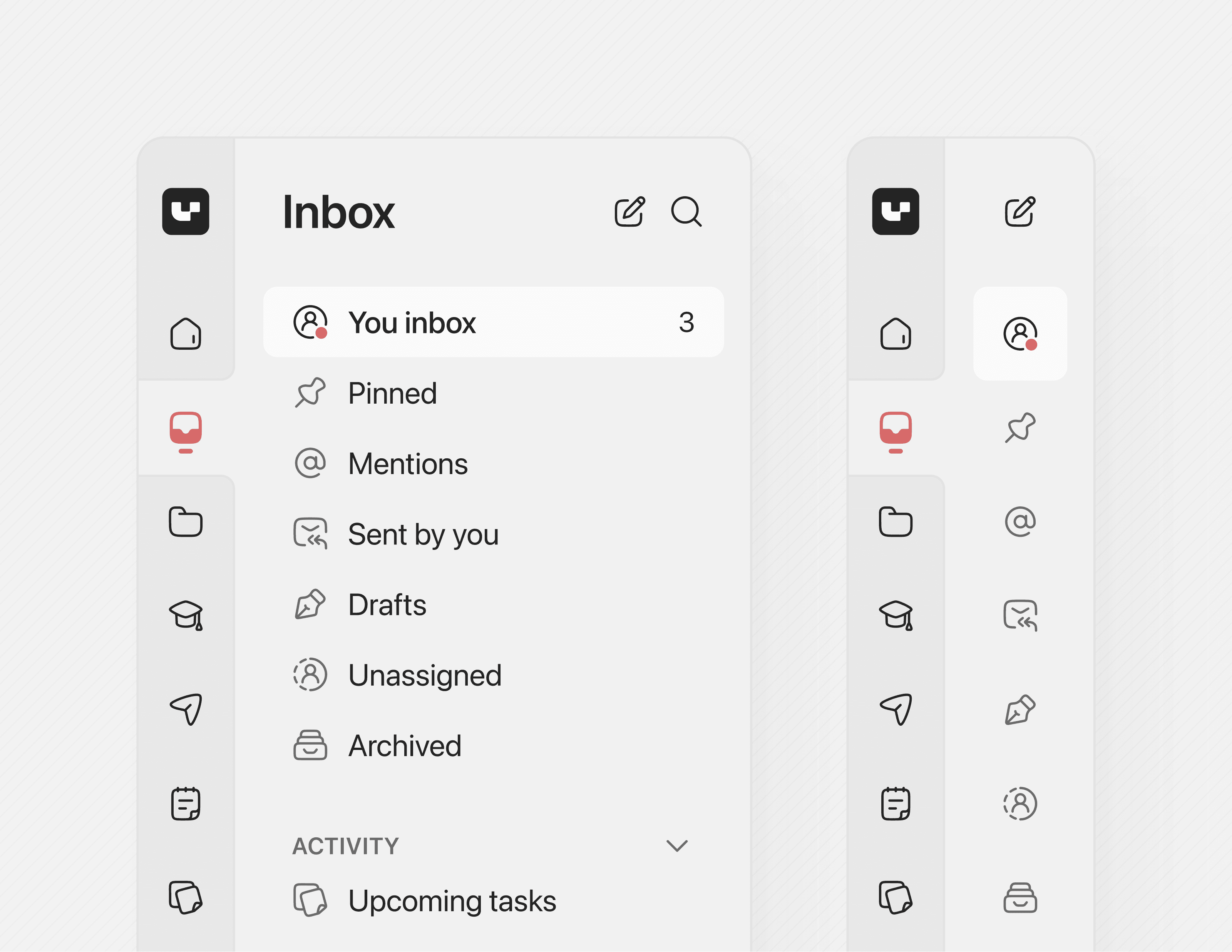The width and height of the screenshot is (1232, 952).
Task: Click the home icon in the left expanded sidebar
Action: (x=186, y=334)
